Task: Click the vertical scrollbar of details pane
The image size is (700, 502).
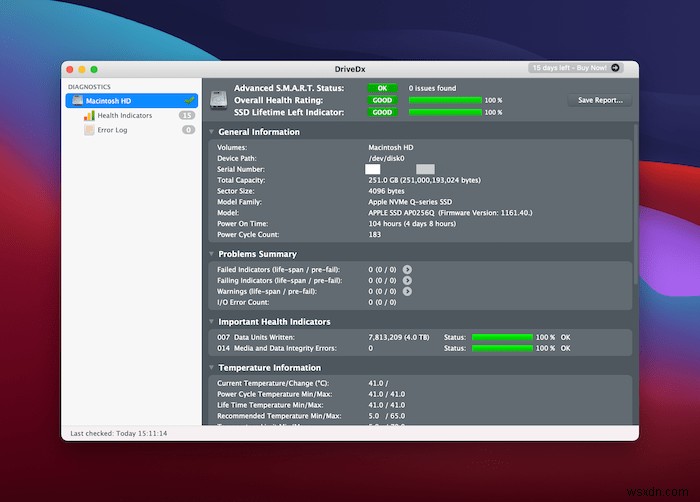Action: click(x=636, y=203)
